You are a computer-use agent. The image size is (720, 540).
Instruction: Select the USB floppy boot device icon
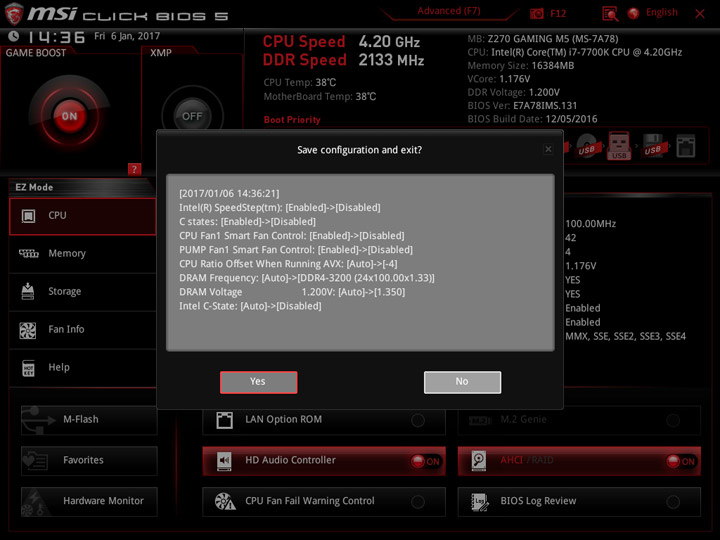[x=652, y=146]
